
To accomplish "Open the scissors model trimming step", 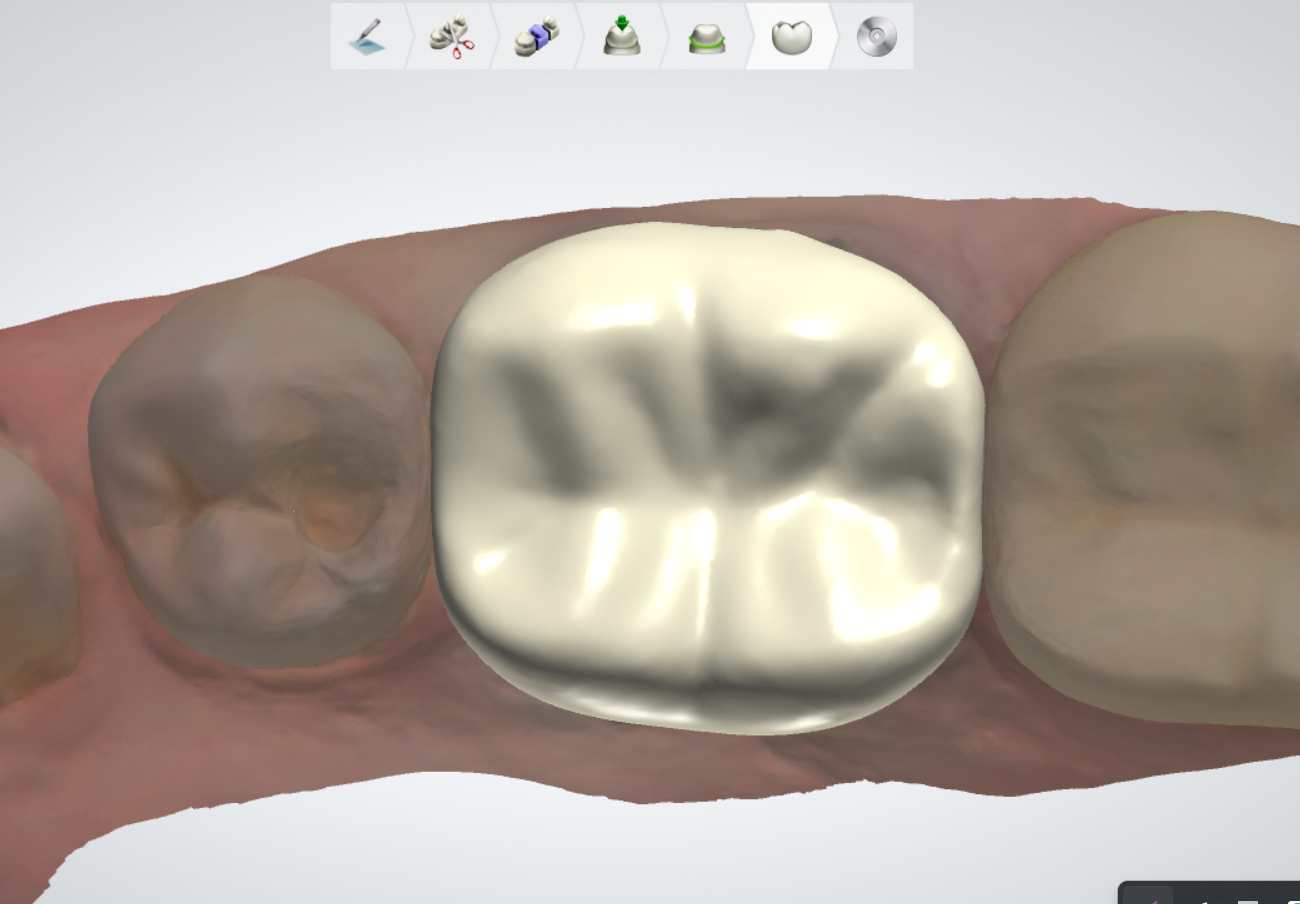I will coord(451,37).
